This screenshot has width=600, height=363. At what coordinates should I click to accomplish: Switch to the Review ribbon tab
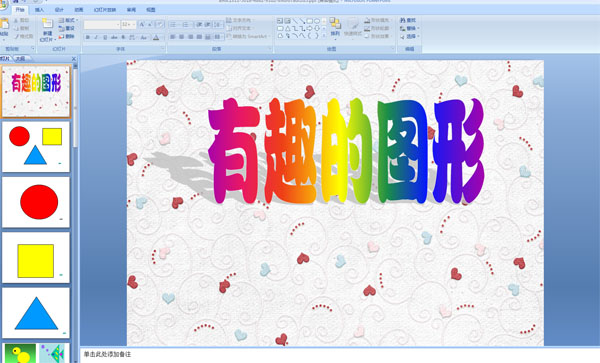point(131,10)
